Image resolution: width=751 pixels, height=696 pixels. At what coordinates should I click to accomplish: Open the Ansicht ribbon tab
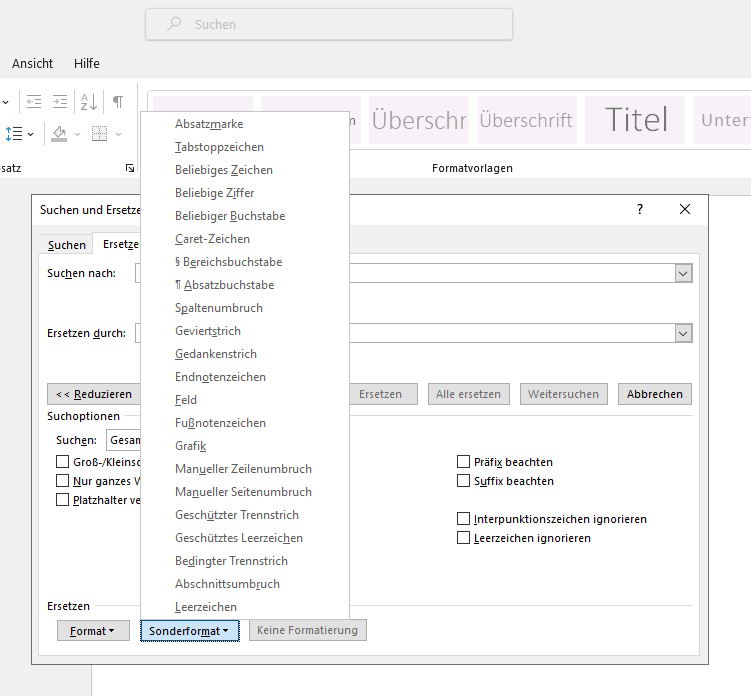click(x=33, y=63)
